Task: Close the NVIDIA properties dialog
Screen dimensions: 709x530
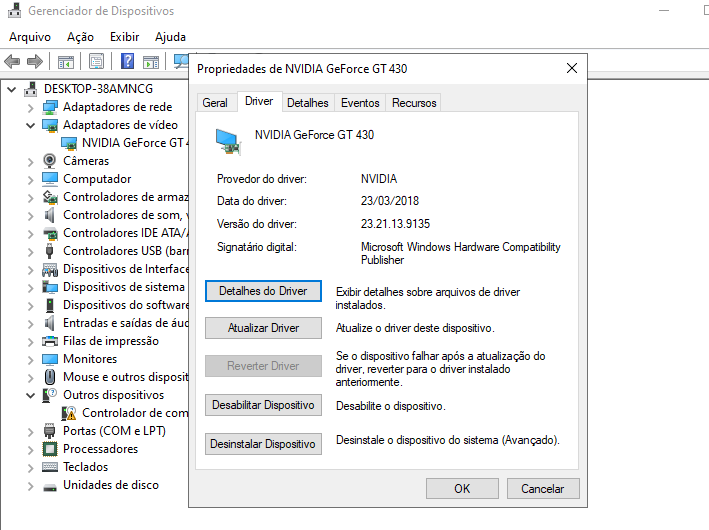Action: [x=572, y=68]
